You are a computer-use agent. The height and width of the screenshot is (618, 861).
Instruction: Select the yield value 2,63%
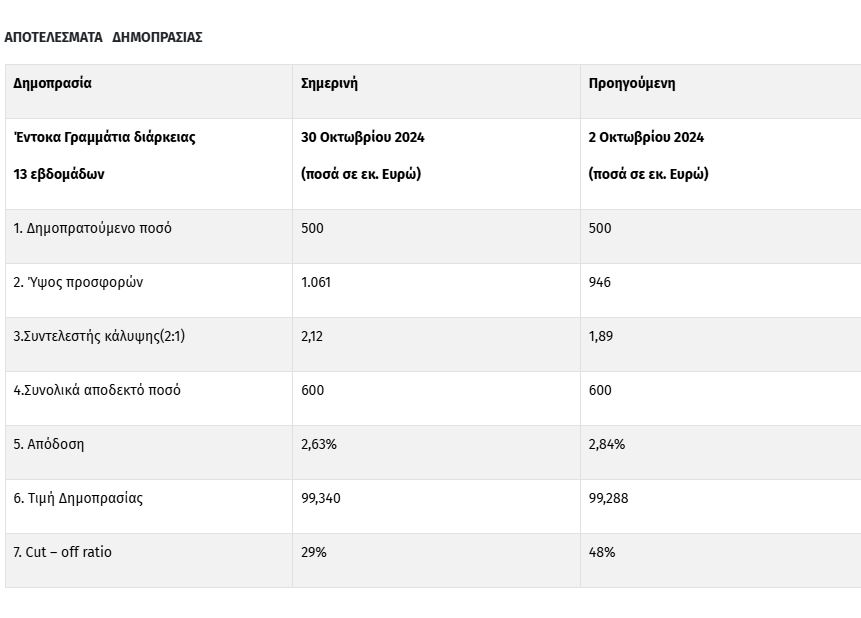tap(319, 444)
